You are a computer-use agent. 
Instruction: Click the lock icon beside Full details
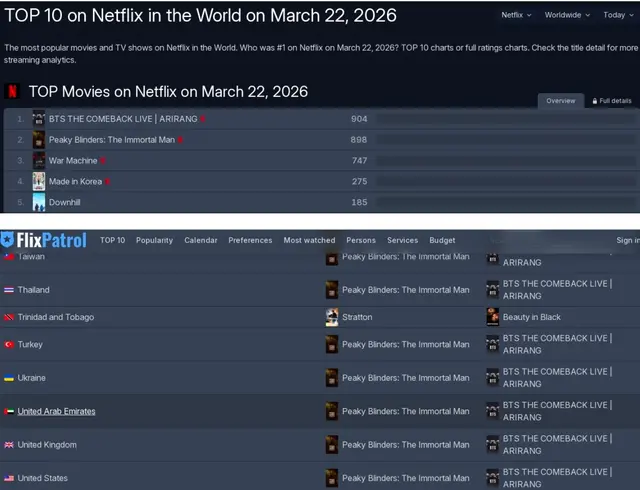pyautogui.click(x=595, y=101)
